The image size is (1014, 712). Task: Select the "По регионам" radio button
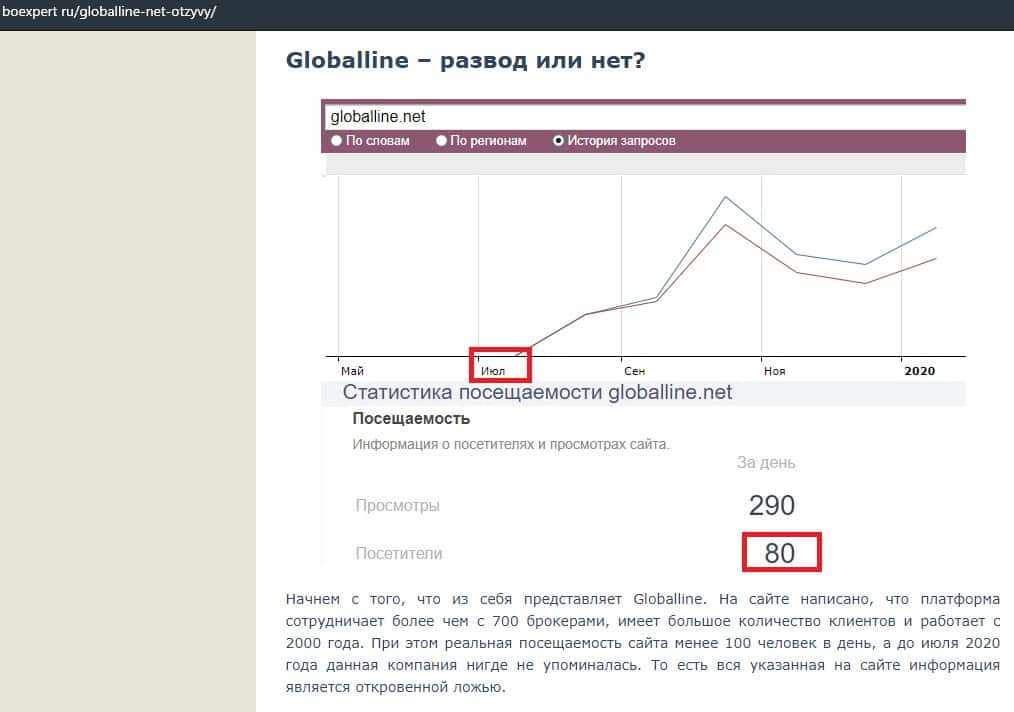coord(442,141)
